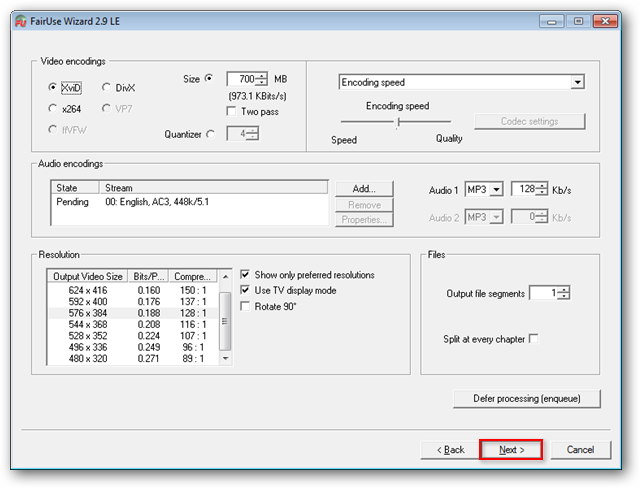Select the 576 x 384 resolution row
640x488 pixels.
point(134,313)
